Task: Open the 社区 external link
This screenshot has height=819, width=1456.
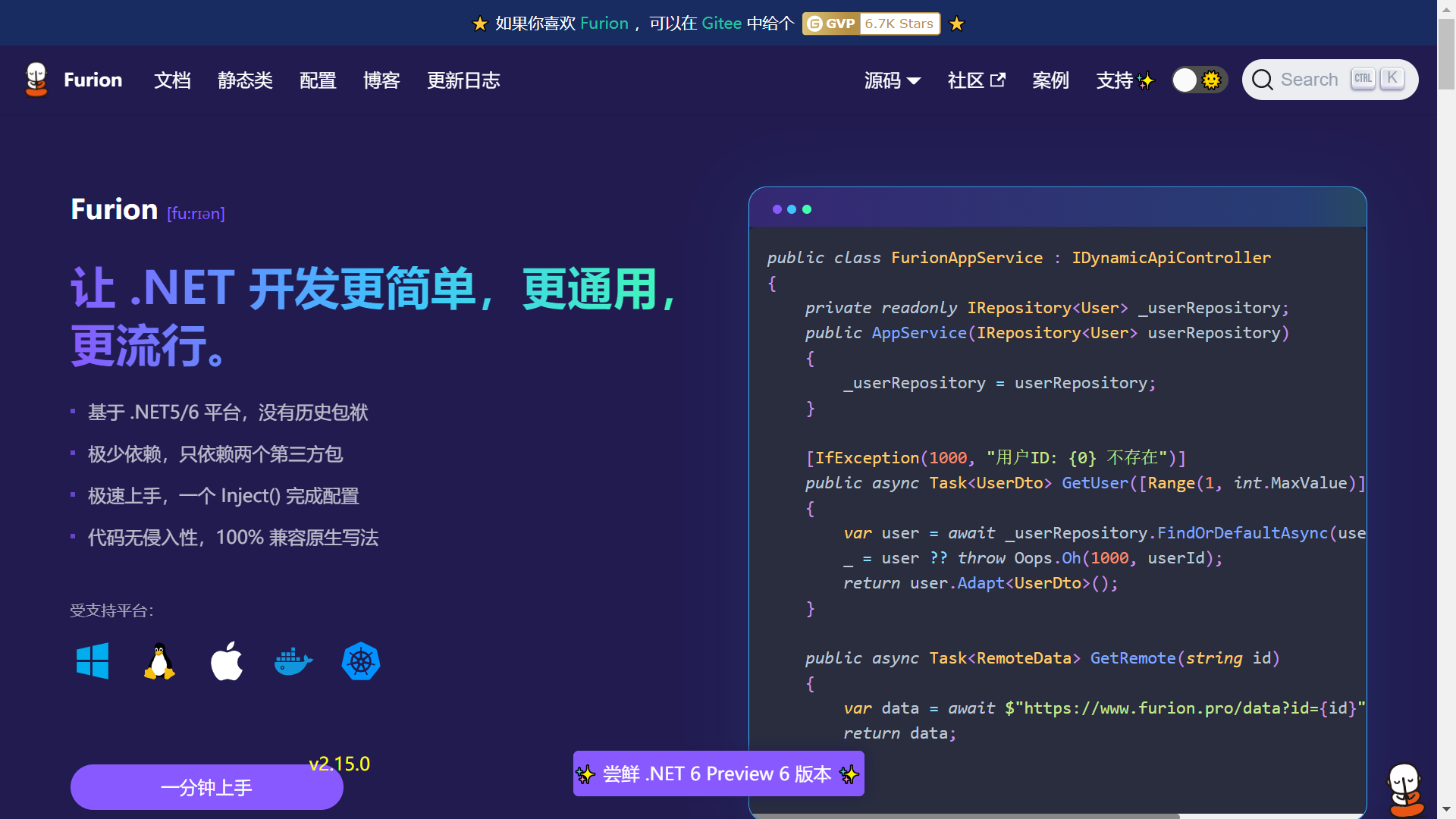Action: pyautogui.click(x=977, y=80)
